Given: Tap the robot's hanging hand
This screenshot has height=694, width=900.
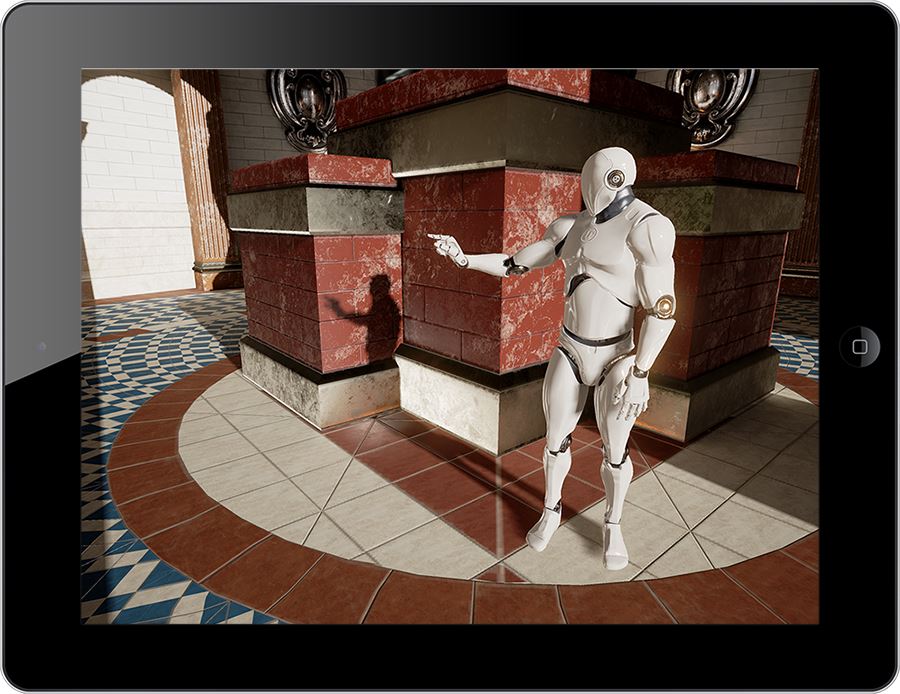Looking at the screenshot, I should pos(632,394).
